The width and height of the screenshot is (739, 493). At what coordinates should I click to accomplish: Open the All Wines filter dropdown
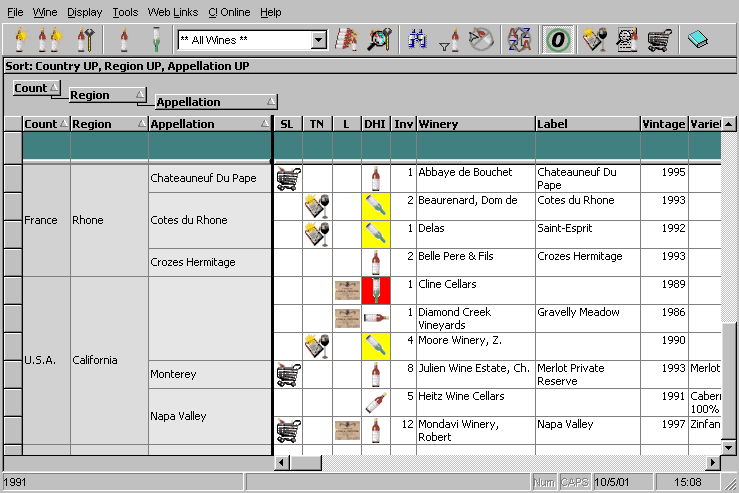pos(319,40)
